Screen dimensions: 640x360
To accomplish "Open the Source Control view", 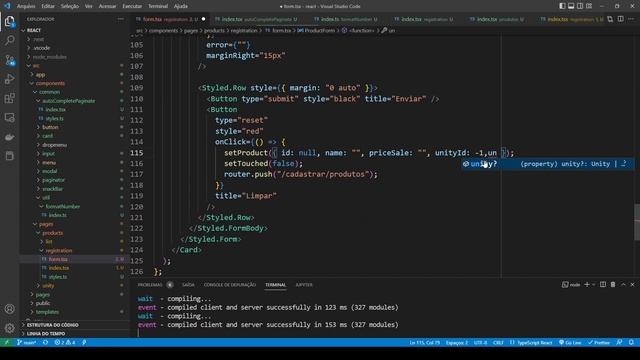I will [9, 60].
